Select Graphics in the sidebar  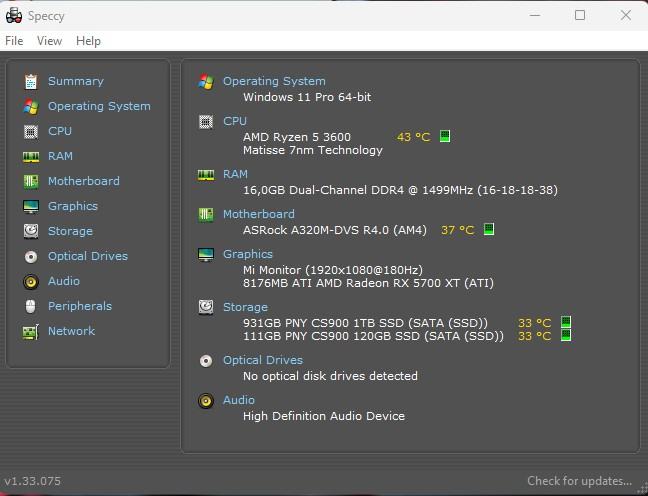coord(73,206)
